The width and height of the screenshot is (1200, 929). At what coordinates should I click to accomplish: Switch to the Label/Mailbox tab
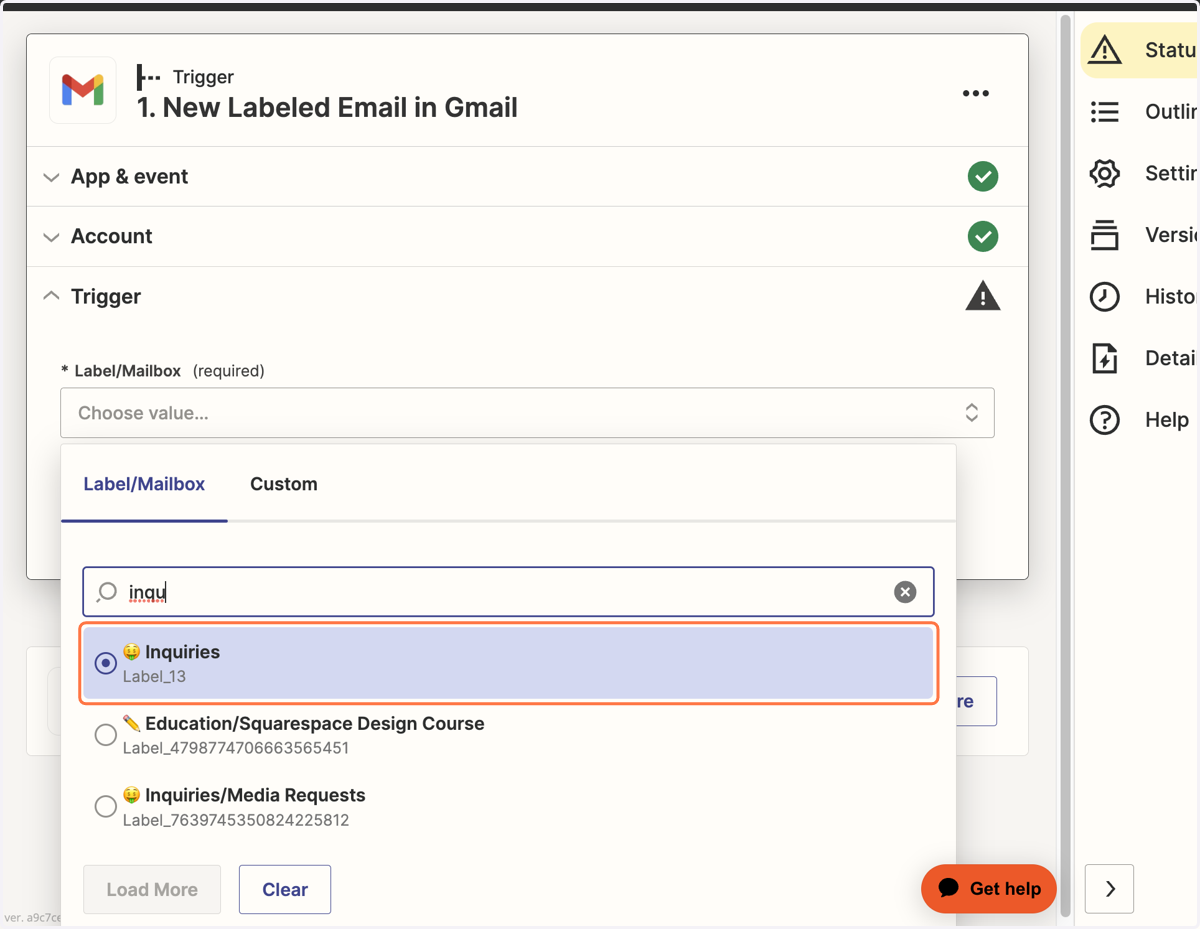(144, 484)
